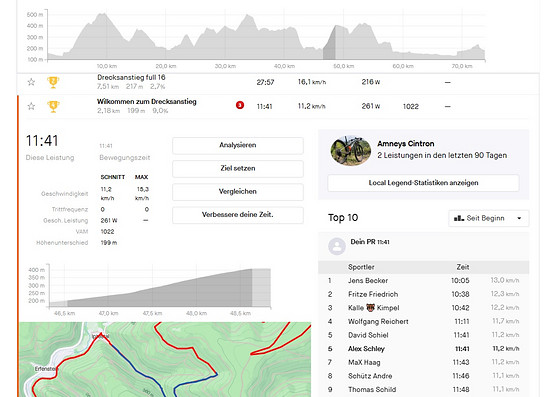Star the Wilkommen zum Drecksanstieg segment

(31, 106)
